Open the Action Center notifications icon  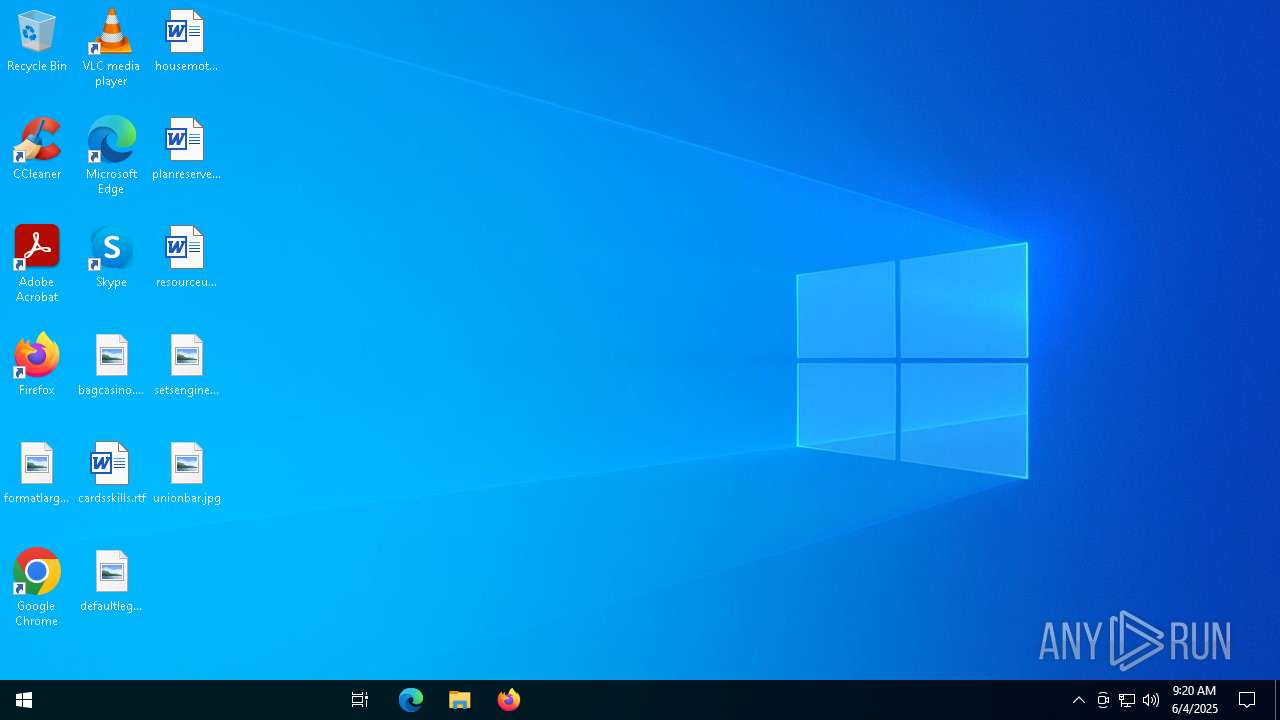(1247, 700)
